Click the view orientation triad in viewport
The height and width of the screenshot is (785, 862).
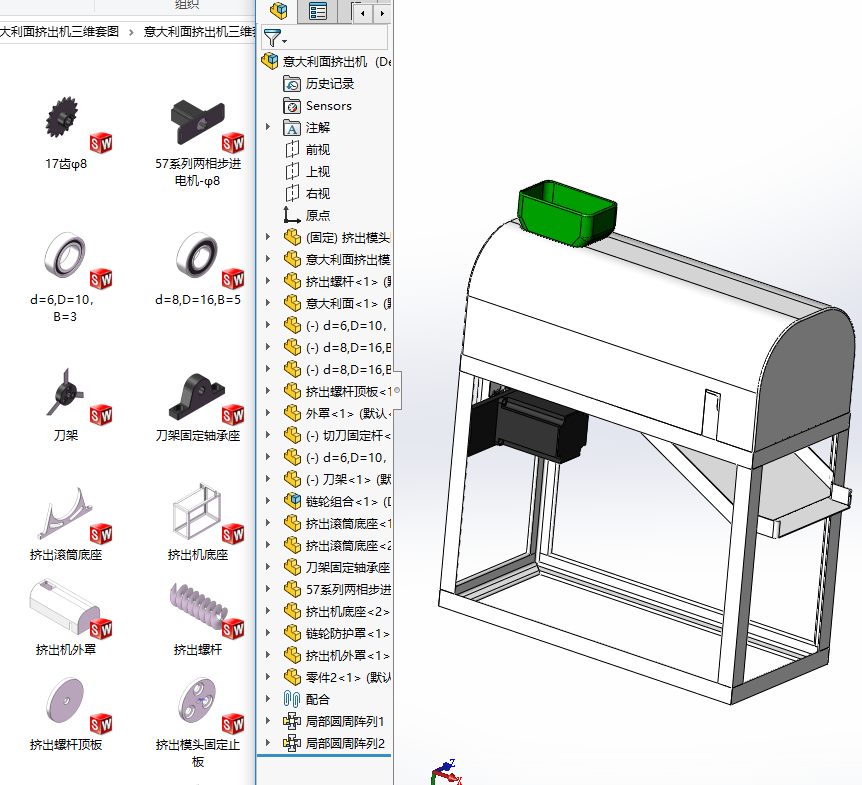click(446, 772)
